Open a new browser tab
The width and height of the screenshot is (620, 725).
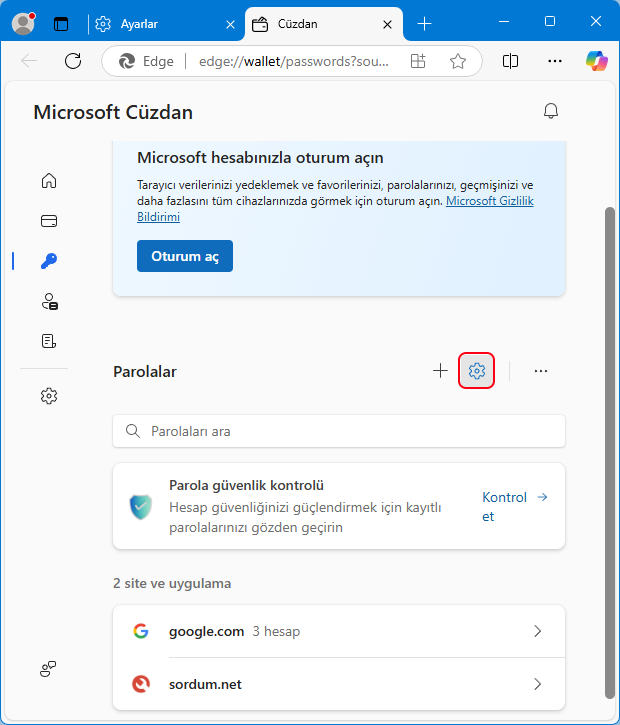tap(424, 24)
